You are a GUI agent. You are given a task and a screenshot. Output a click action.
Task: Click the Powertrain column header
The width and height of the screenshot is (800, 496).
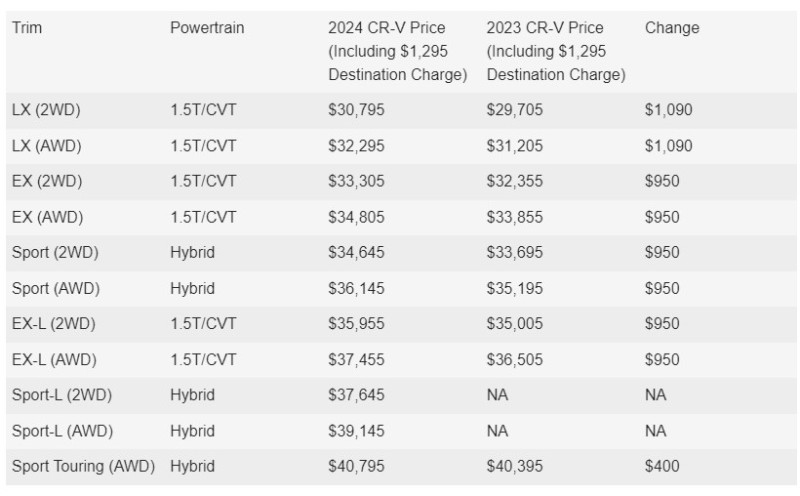tap(207, 28)
